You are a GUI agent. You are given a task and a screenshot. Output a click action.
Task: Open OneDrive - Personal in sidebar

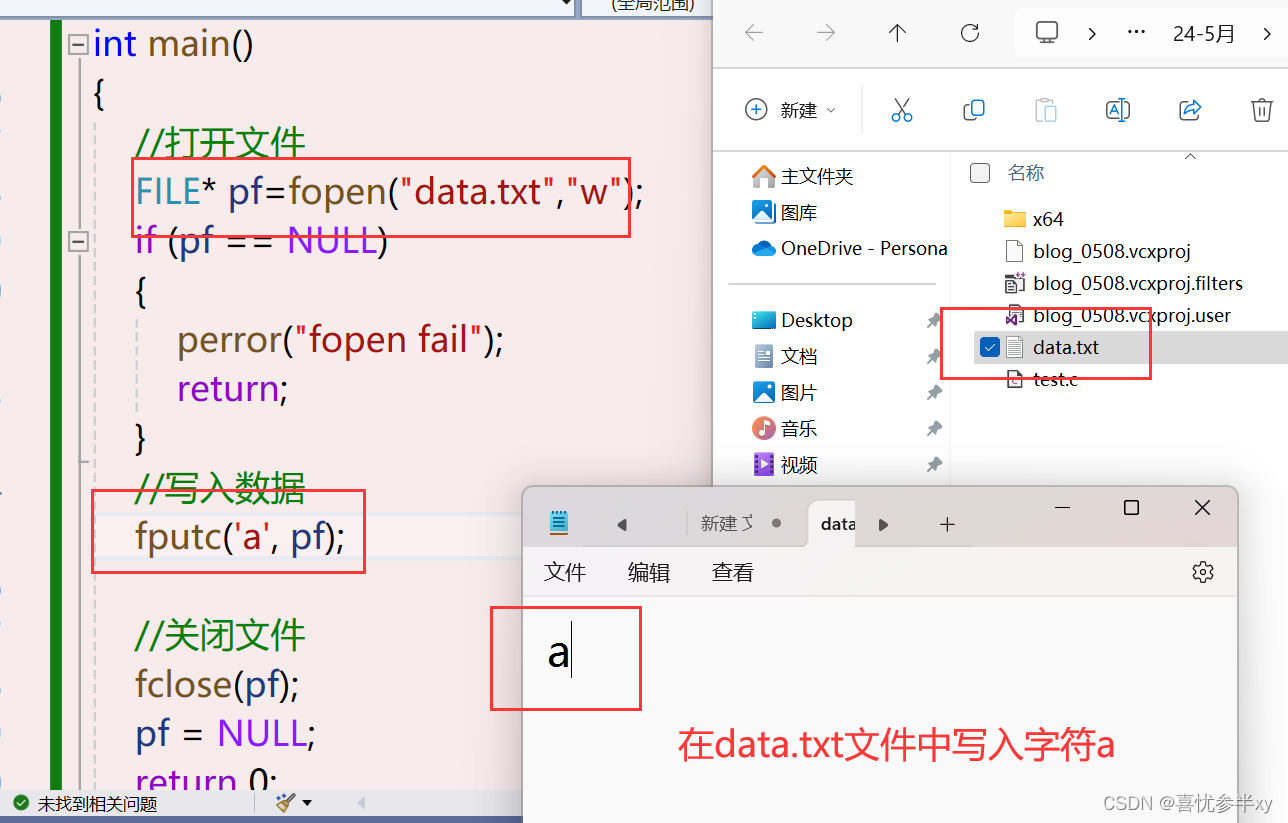(x=849, y=248)
